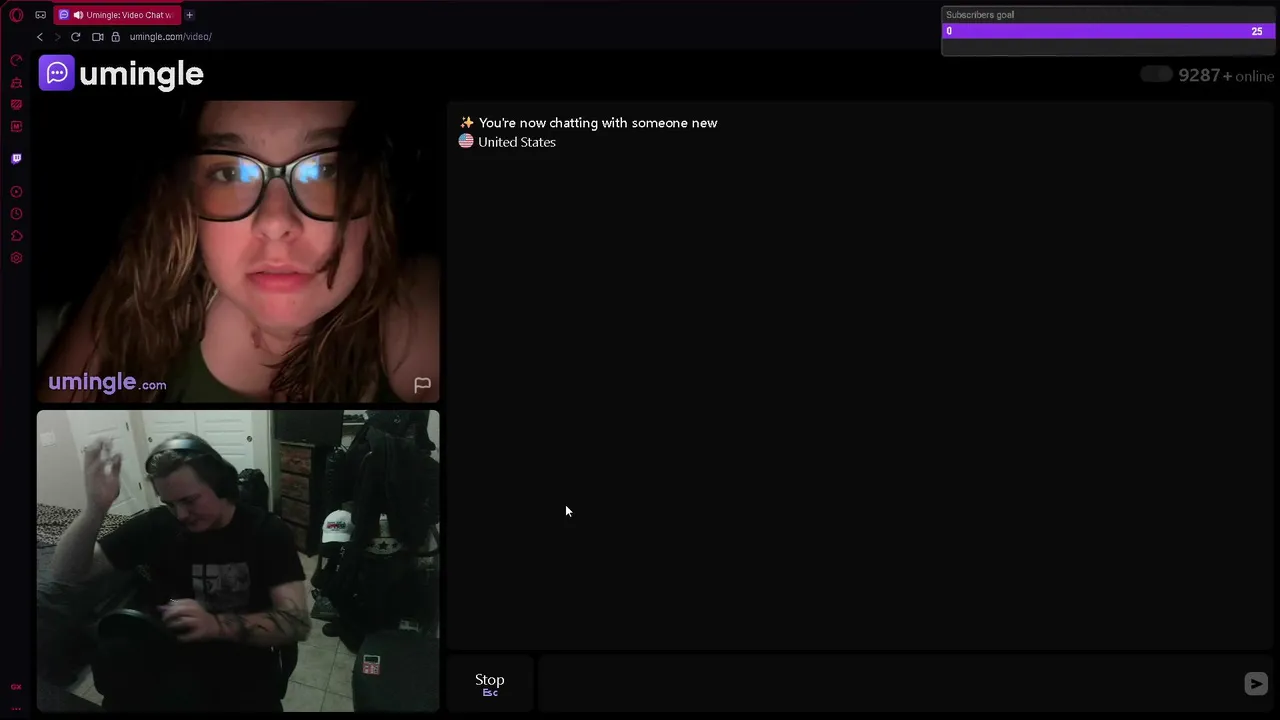Screen dimensions: 1280x720
Task: Go back to previous page
Action: [x=40, y=37]
